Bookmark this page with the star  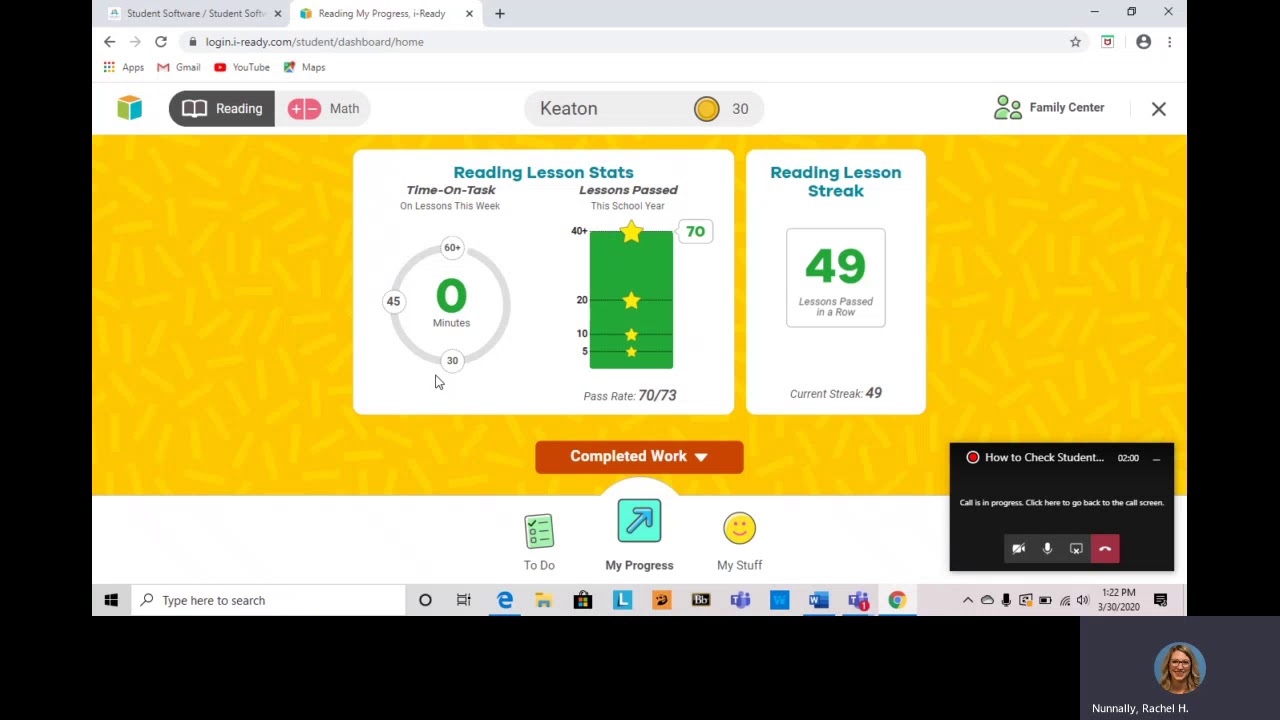pyautogui.click(x=1076, y=42)
